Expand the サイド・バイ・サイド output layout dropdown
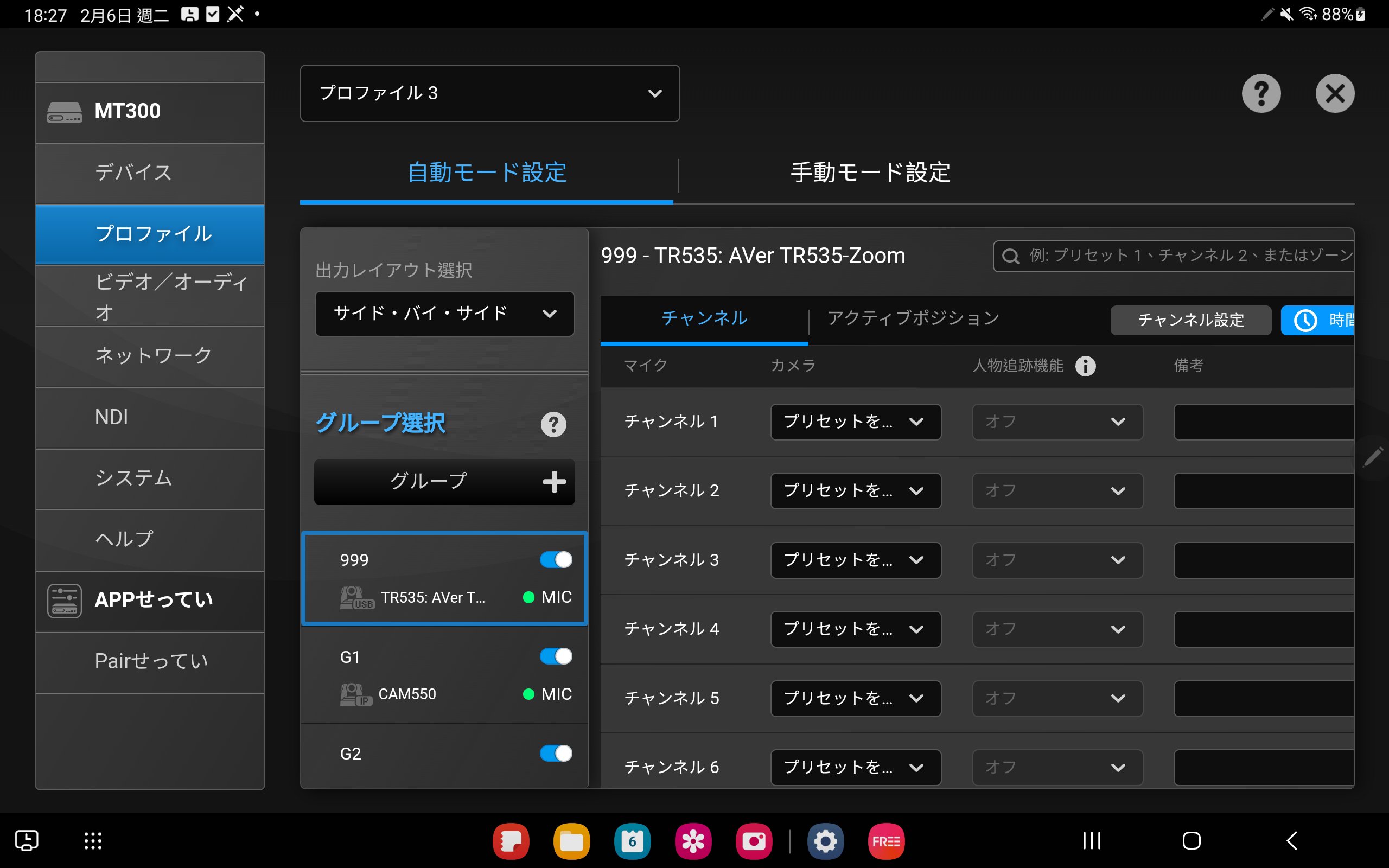This screenshot has height=868, width=1389. pos(444,314)
